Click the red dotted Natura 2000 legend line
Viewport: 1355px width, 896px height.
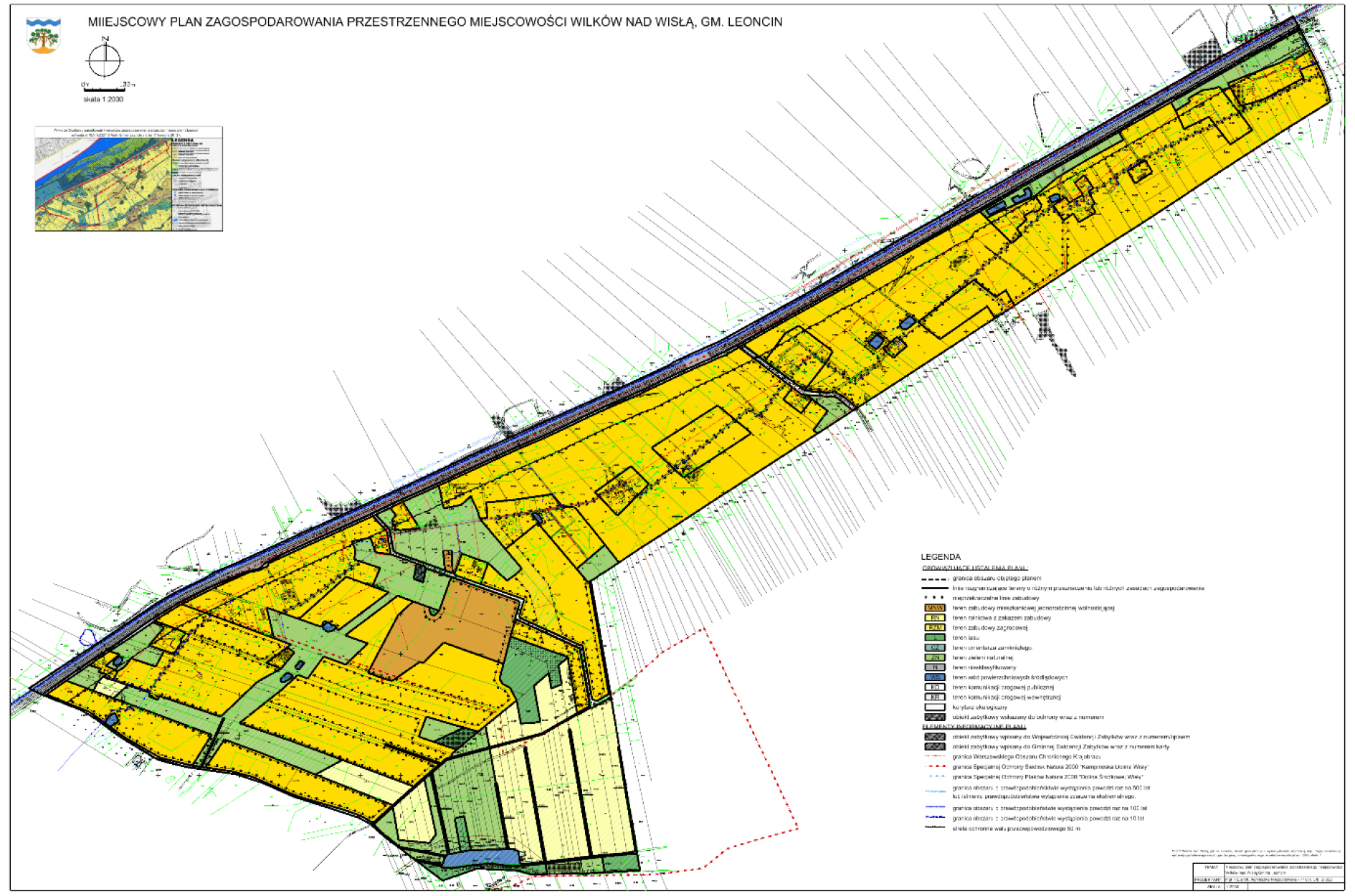934,766
